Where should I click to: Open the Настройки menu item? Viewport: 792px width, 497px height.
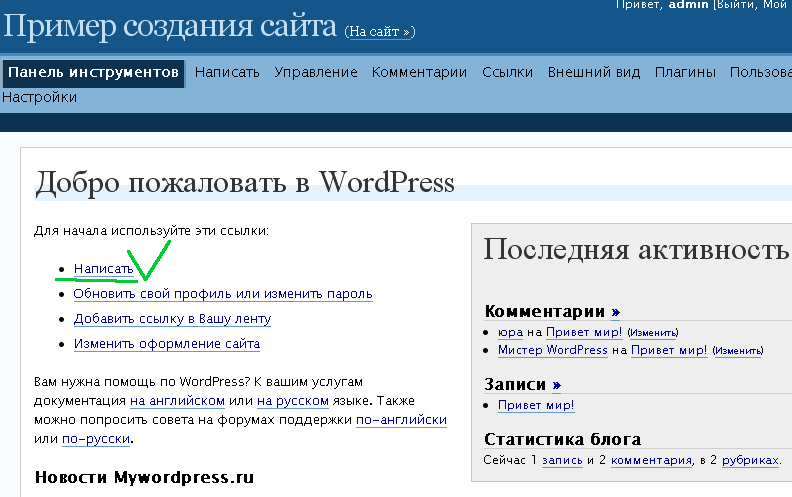[x=39, y=97]
